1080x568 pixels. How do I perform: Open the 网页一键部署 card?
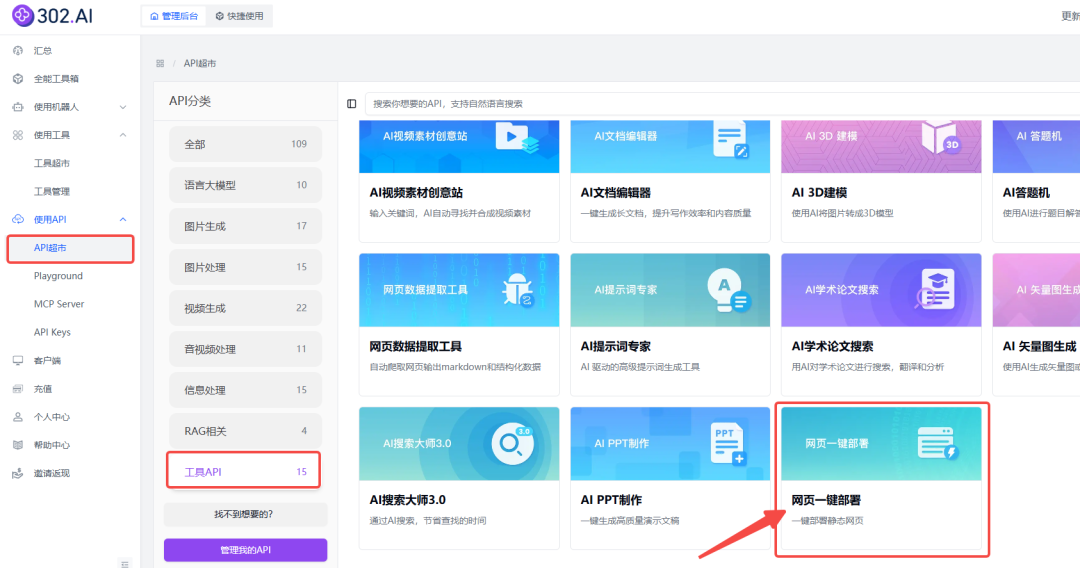[x=881, y=478]
